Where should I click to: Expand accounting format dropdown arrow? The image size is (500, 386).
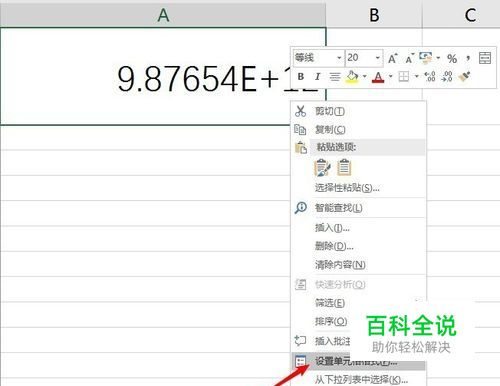tap(438, 58)
